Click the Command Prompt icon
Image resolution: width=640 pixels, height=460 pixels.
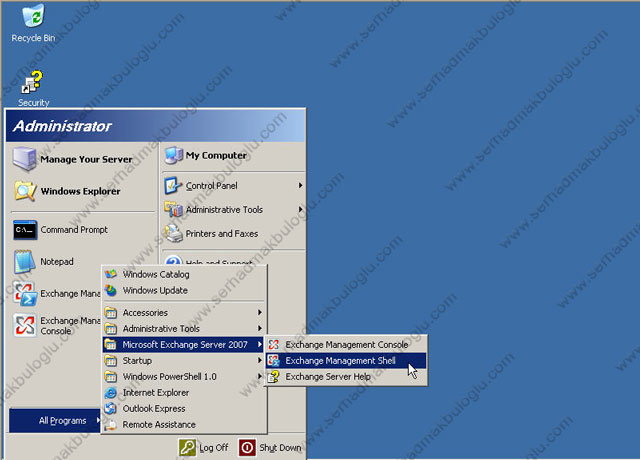25,230
